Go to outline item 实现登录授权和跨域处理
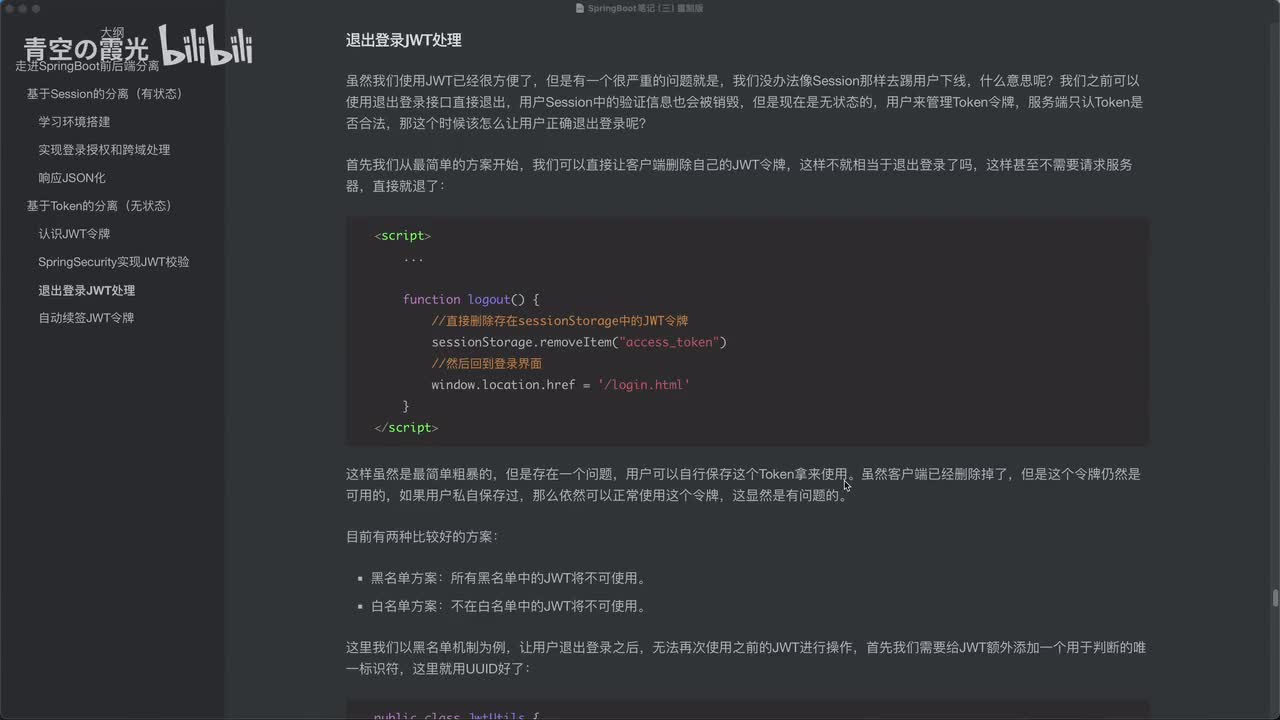The image size is (1280, 720). 104,150
